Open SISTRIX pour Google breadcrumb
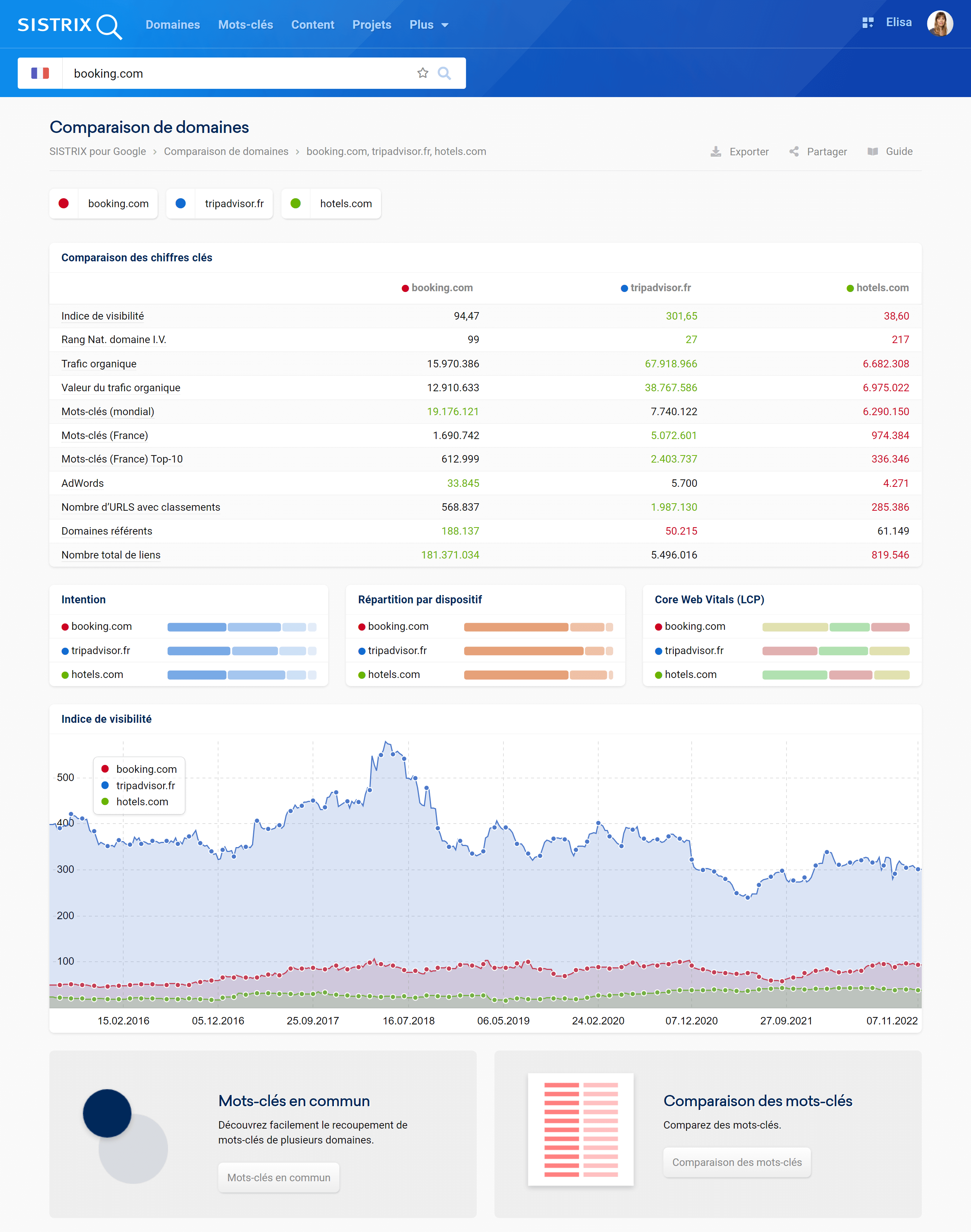This screenshot has width=971, height=1232. [98, 152]
